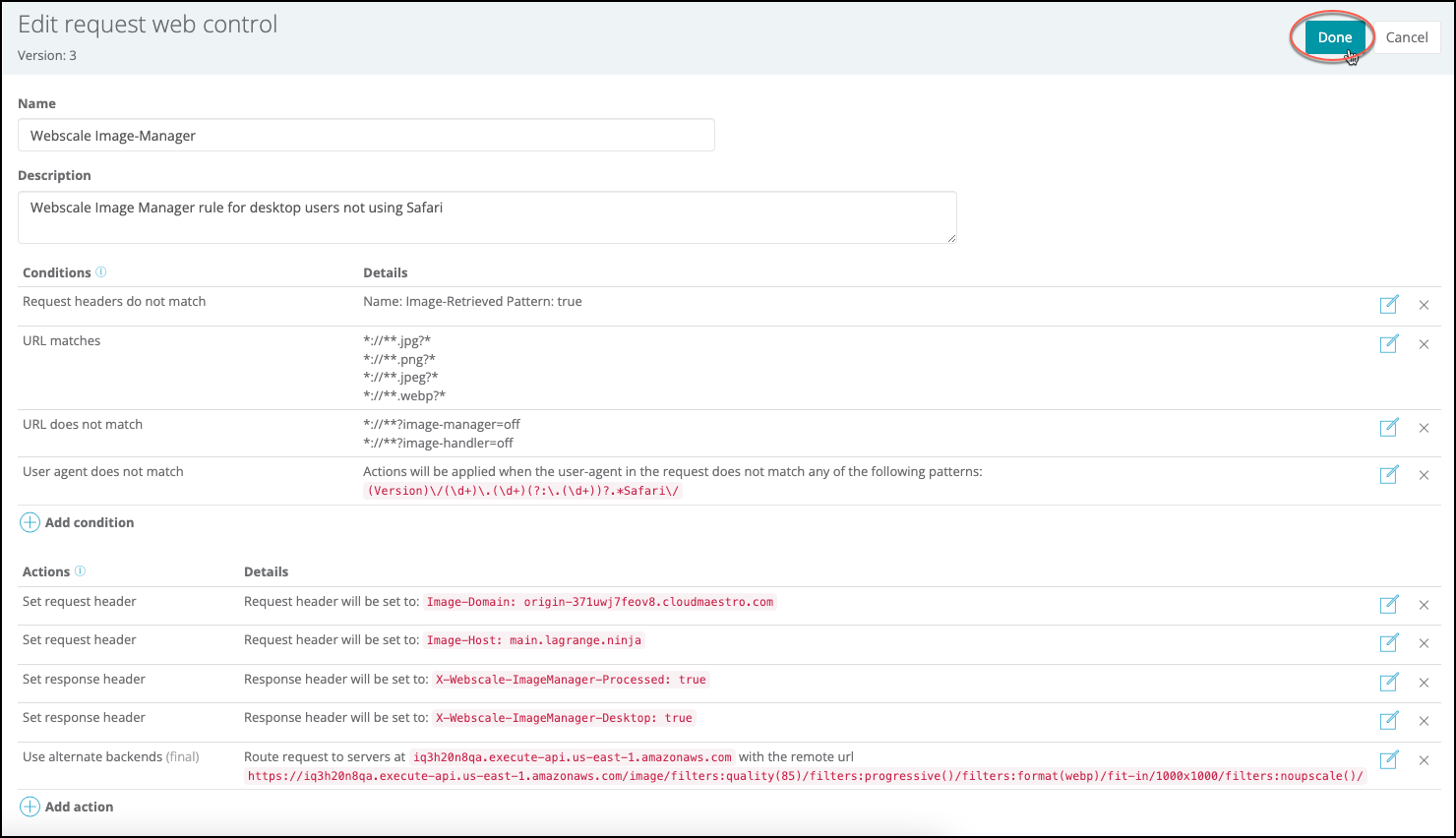Remove the URL matches condition
This screenshot has height=838, width=1456.
click(x=1424, y=344)
